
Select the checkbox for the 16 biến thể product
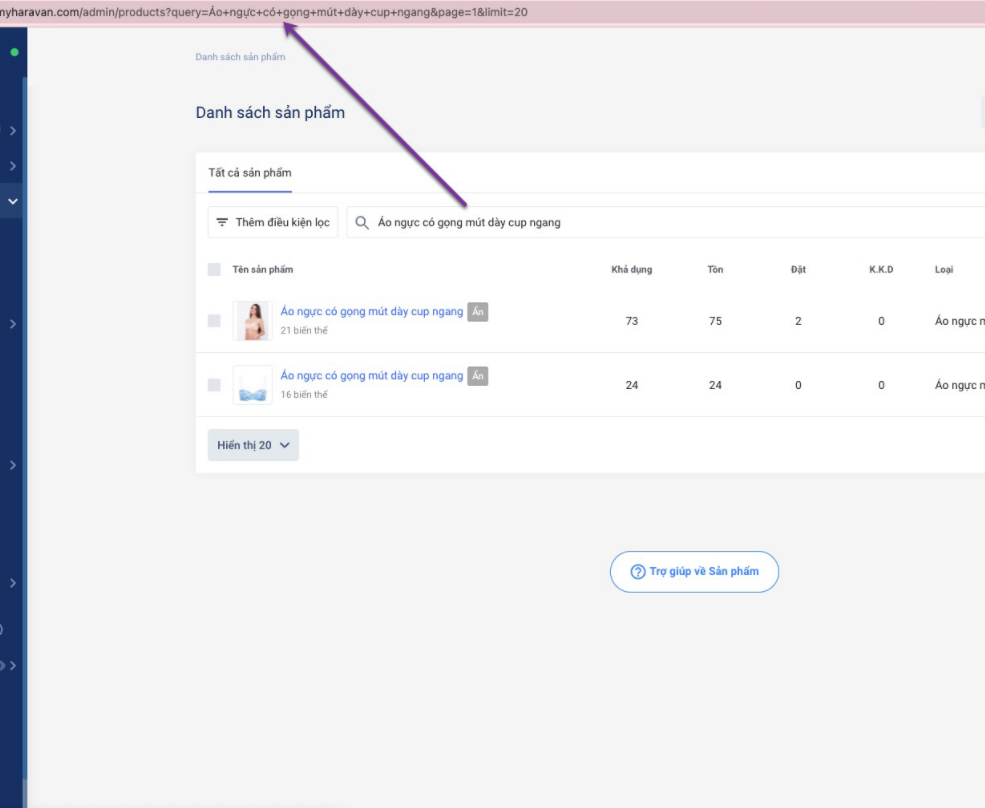point(214,385)
